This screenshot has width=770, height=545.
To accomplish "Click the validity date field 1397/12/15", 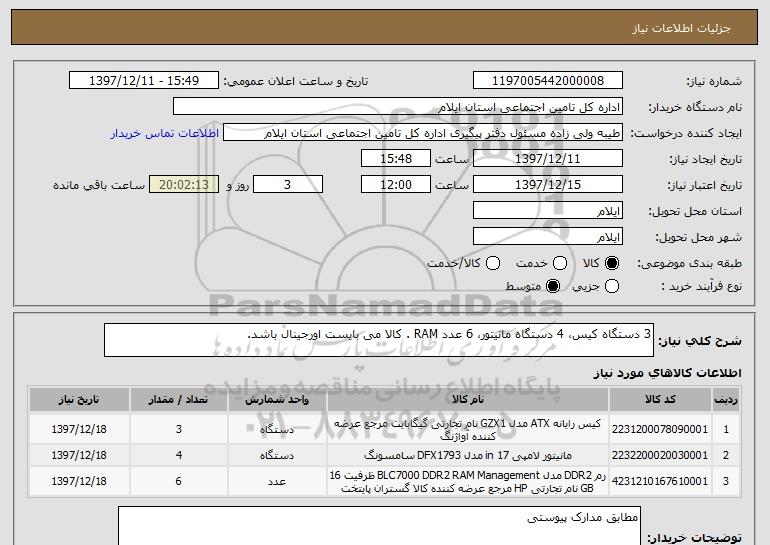I will (548, 185).
